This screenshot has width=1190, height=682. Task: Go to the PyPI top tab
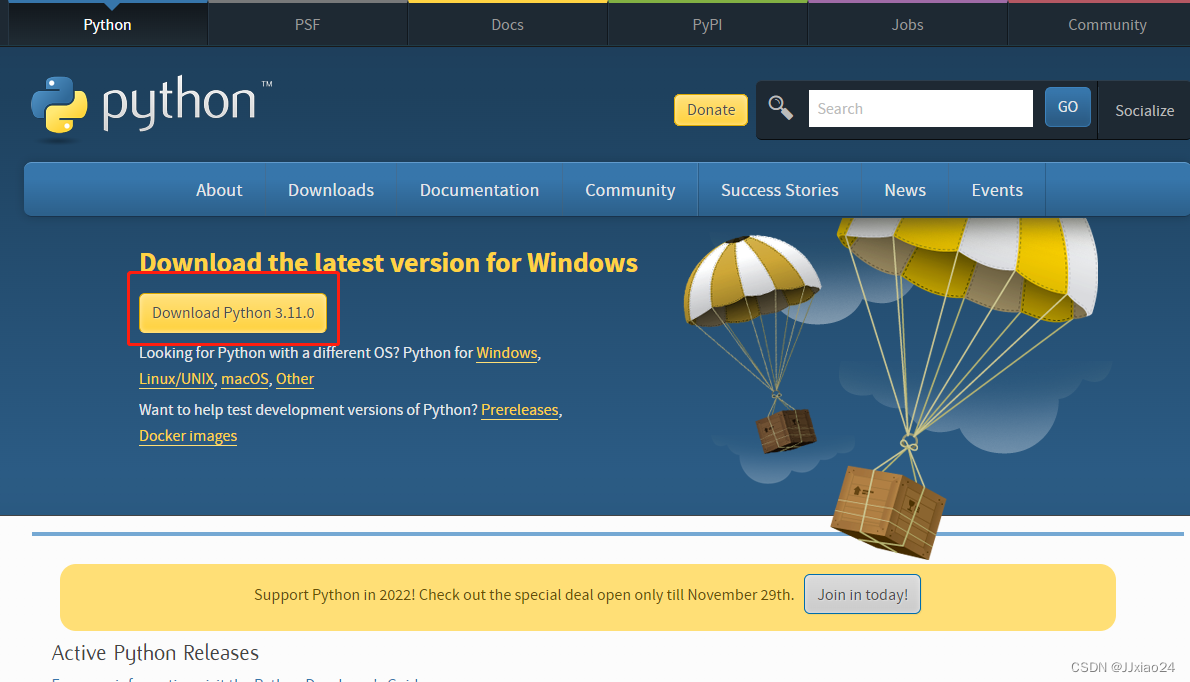pos(707,24)
